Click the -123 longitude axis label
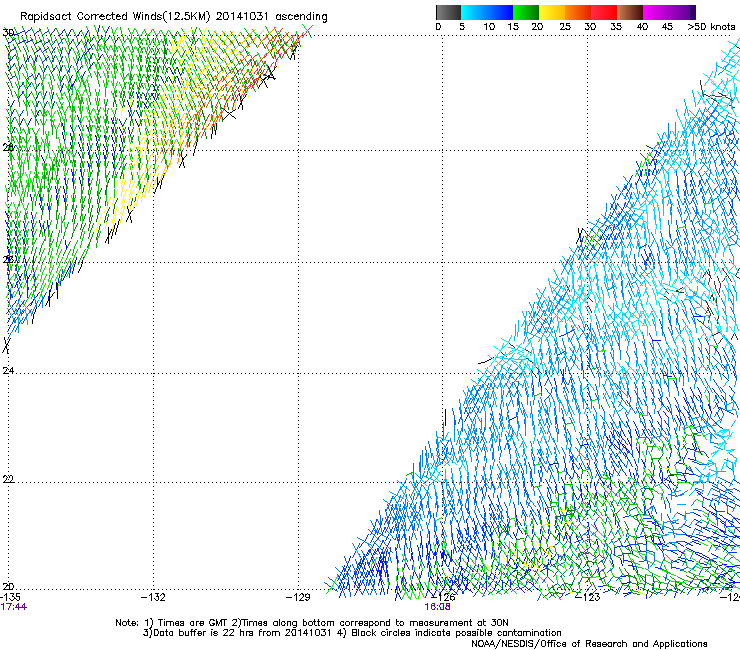This screenshot has height=650, width=740. [588, 597]
